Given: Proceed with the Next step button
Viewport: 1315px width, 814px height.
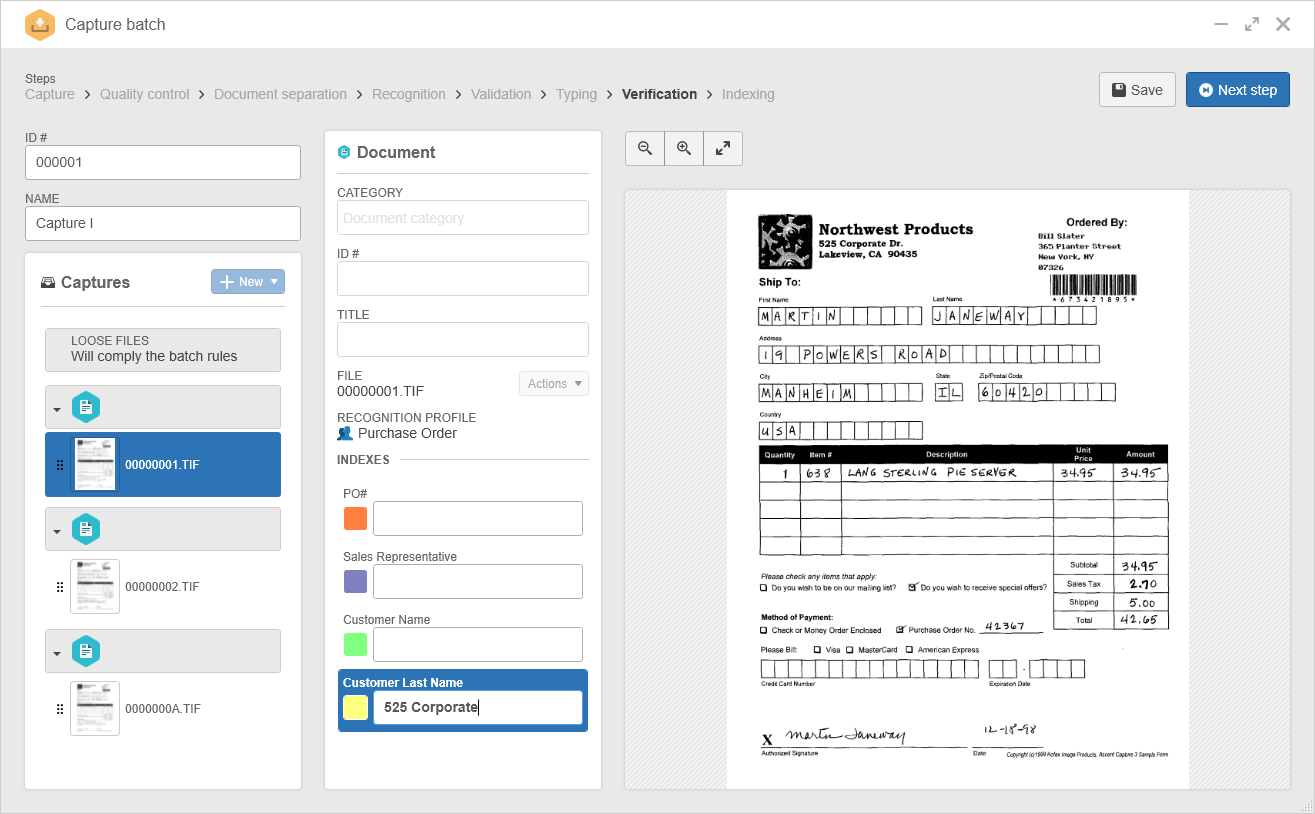Looking at the screenshot, I should (1238, 90).
